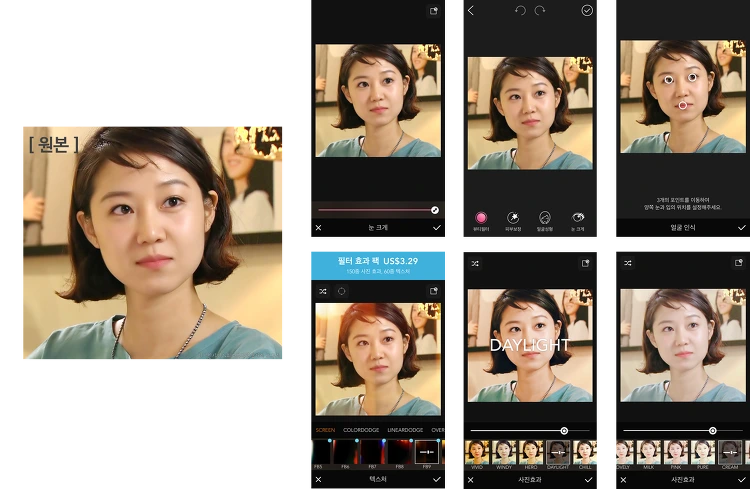Compare original in the CREAM panel

click(x=739, y=263)
